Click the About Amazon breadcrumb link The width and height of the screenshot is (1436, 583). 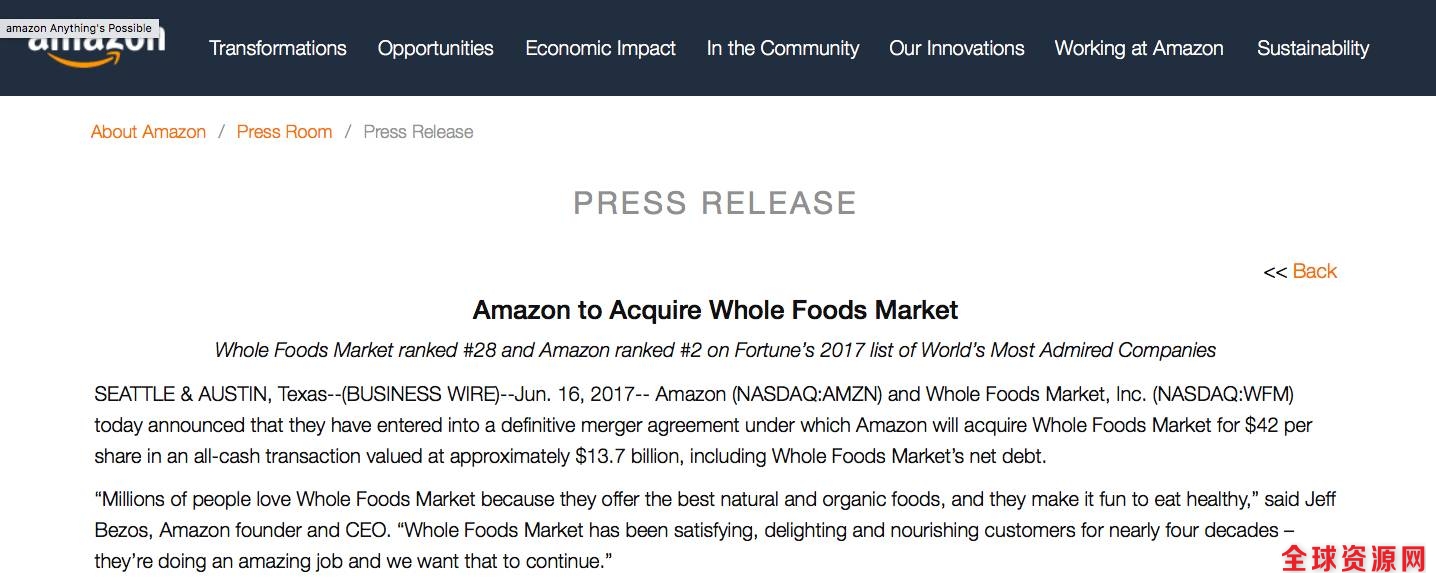coord(148,132)
